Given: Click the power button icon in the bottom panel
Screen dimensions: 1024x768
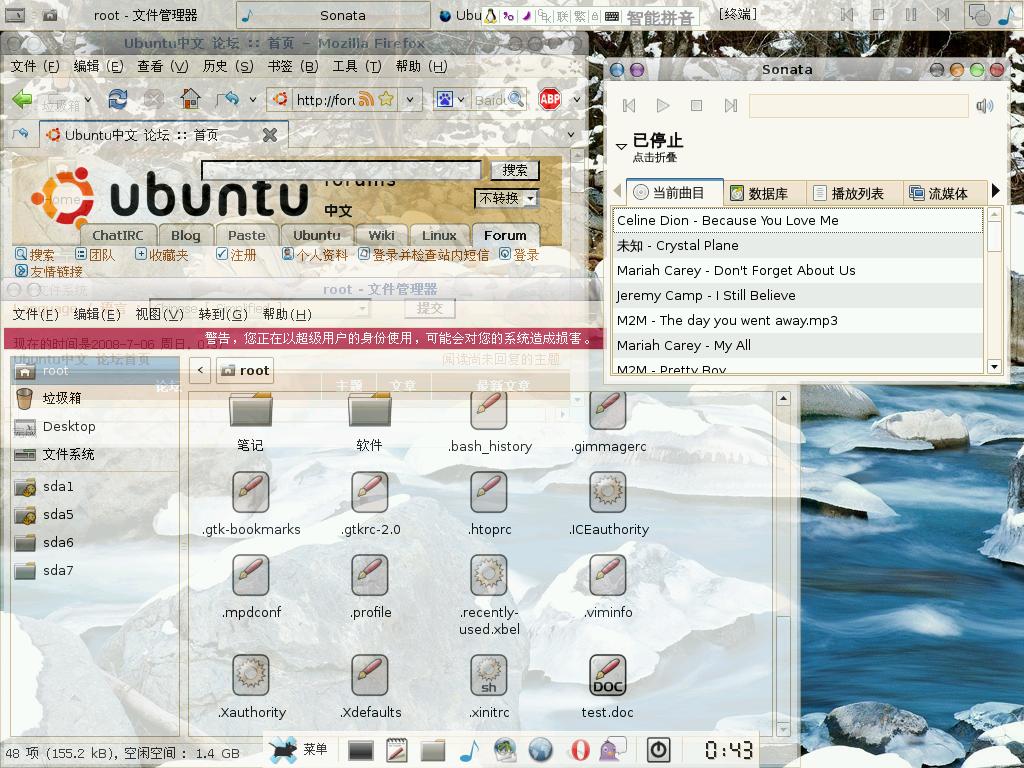Looking at the screenshot, I should (x=658, y=750).
